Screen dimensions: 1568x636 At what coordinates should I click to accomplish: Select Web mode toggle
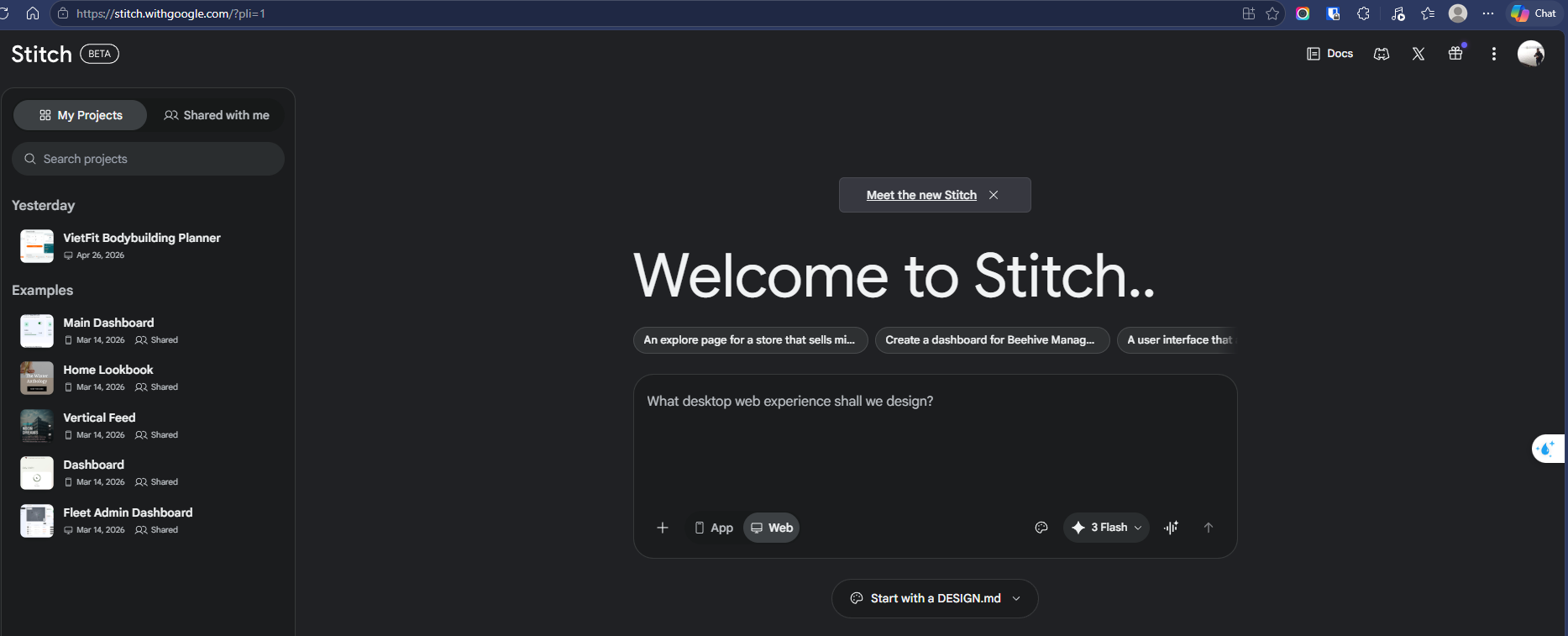coord(772,528)
